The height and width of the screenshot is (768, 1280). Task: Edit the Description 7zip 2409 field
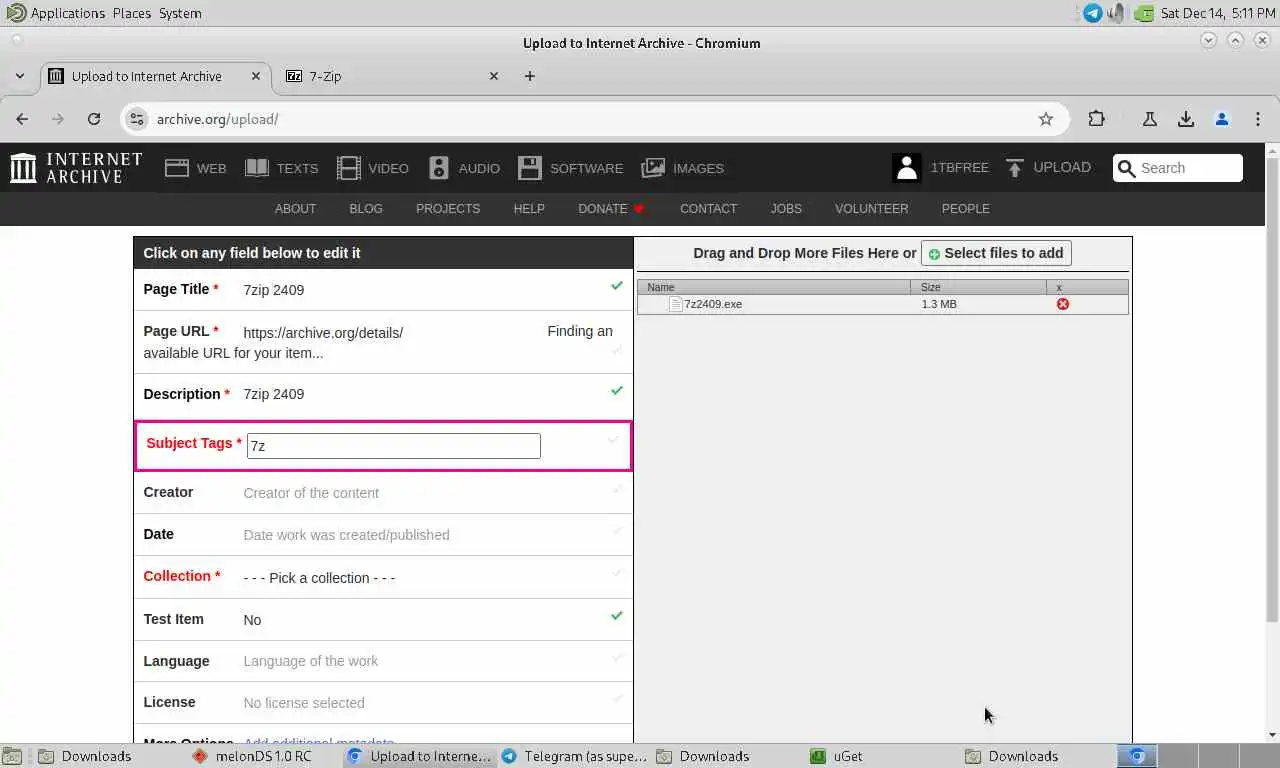pos(383,394)
